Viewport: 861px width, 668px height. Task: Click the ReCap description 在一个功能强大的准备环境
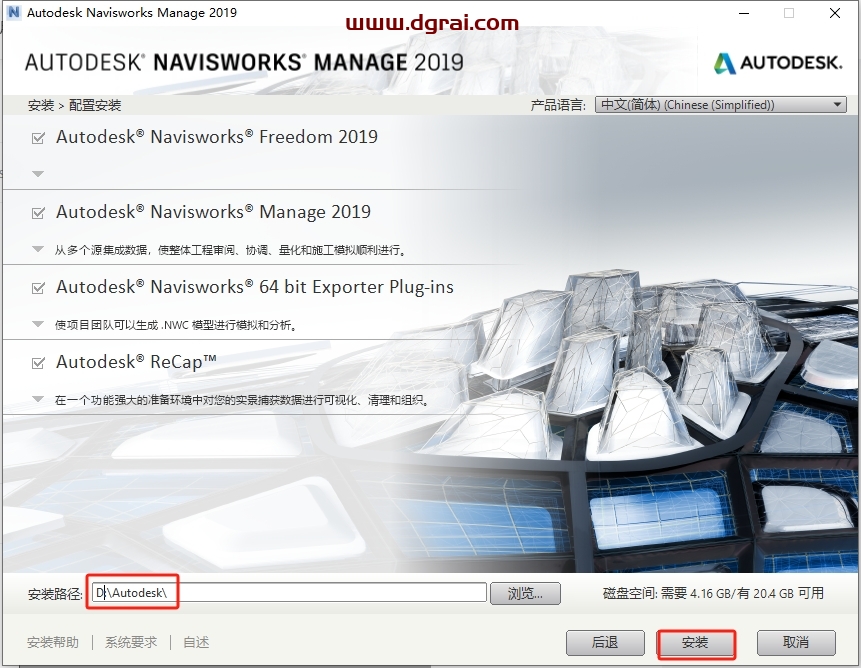pos(242,400)
